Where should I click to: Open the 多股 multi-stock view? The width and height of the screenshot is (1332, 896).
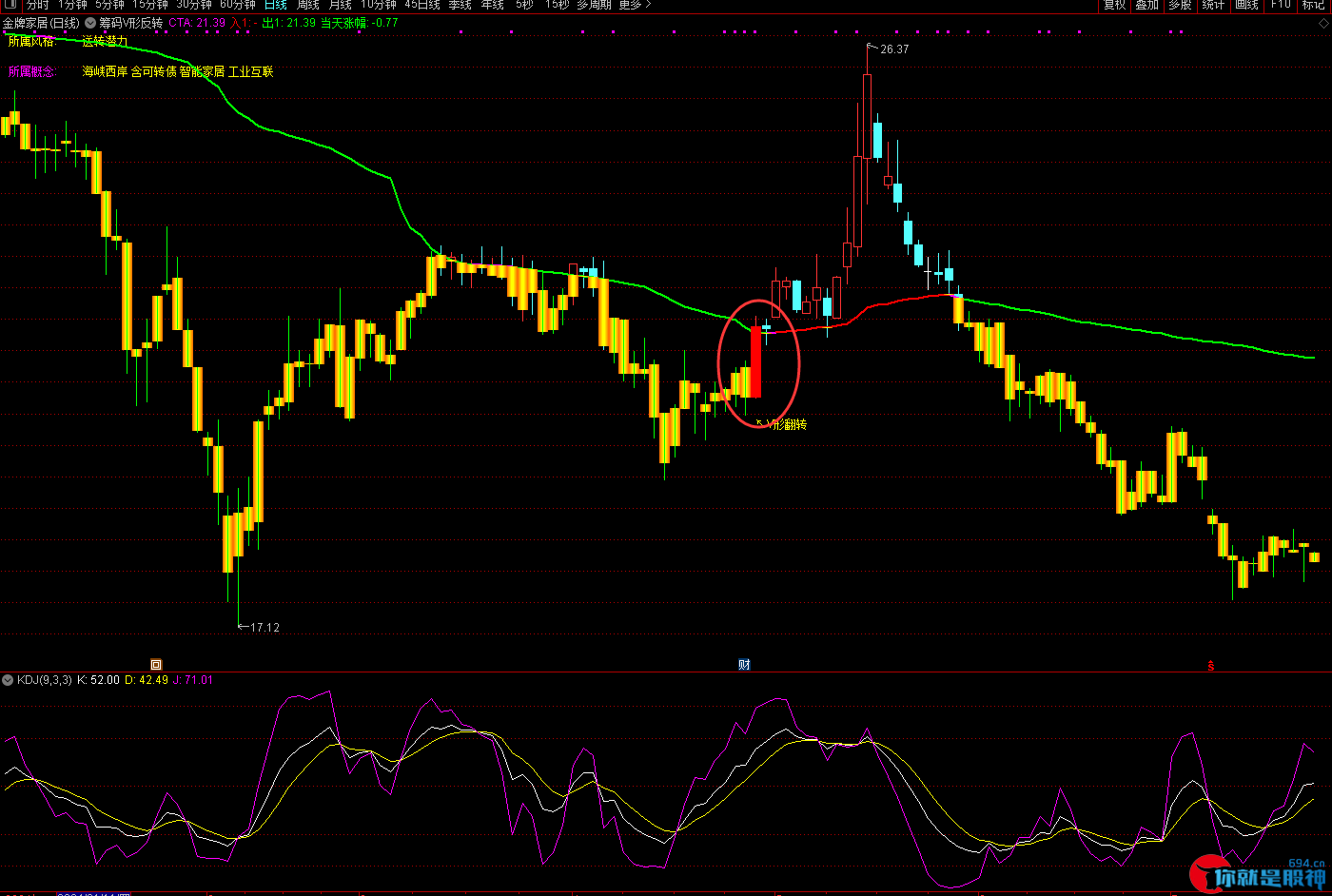pyautogui.click(x=1181, y=5)
